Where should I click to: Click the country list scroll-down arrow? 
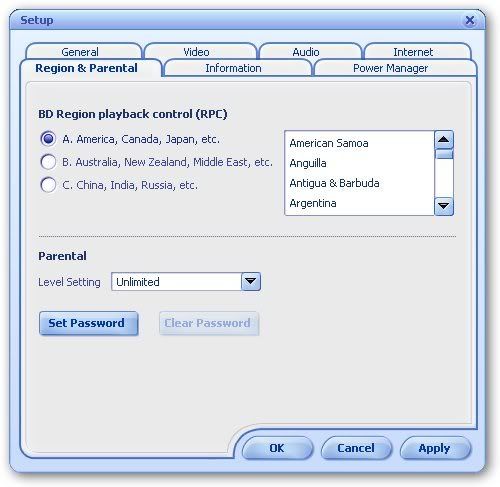click(x=444, y=206)
